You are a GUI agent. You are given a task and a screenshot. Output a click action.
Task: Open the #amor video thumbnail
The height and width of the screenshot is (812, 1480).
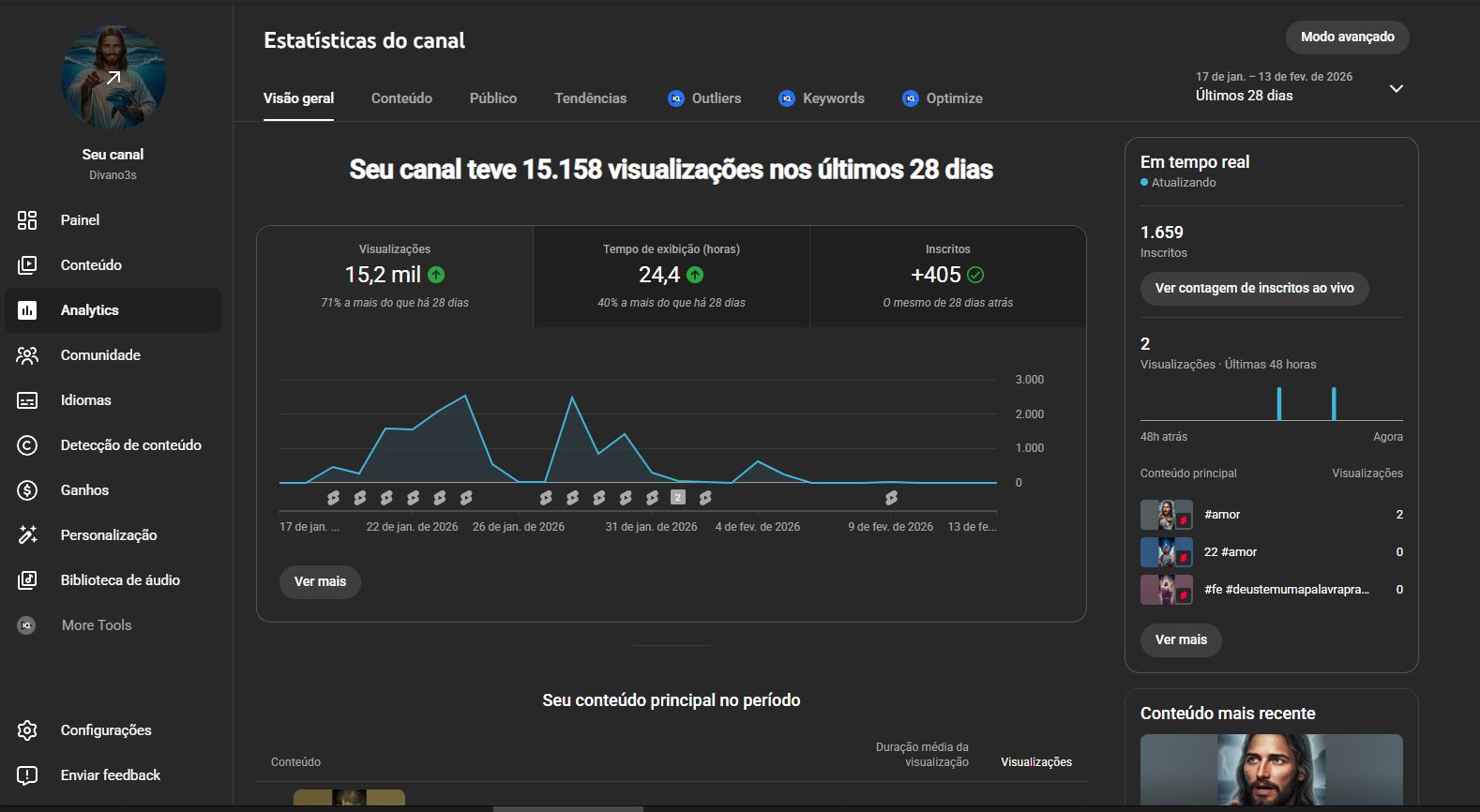(x=1167, y=515)
